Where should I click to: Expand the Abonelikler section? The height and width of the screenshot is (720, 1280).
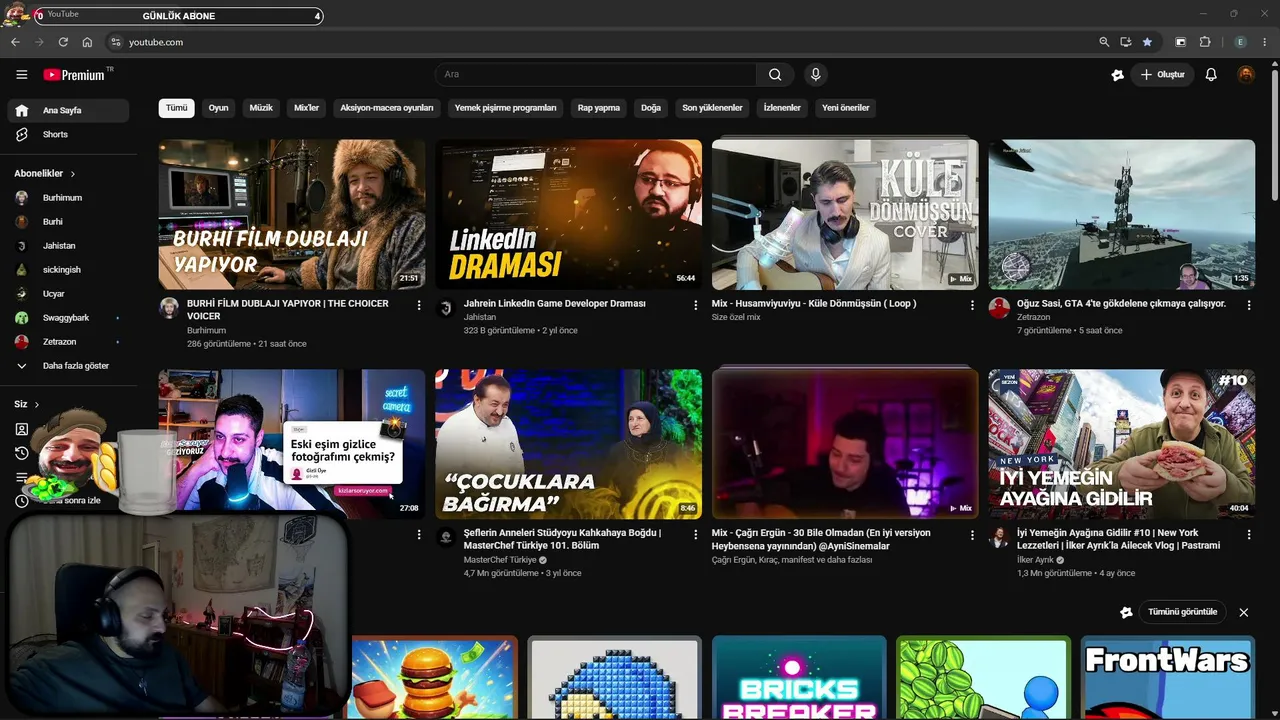pyautogui.click(x=45, y=174)
